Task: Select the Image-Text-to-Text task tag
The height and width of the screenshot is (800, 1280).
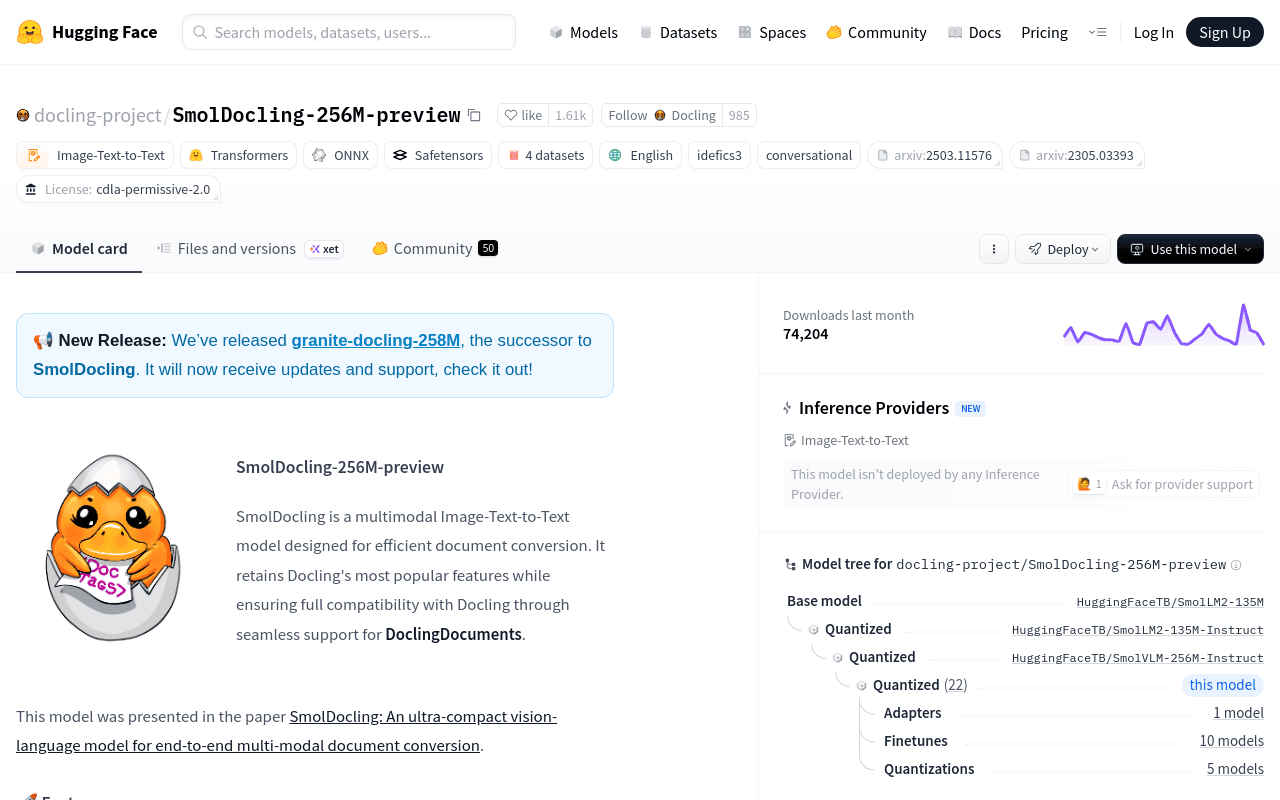Action: tap(96, 155)
